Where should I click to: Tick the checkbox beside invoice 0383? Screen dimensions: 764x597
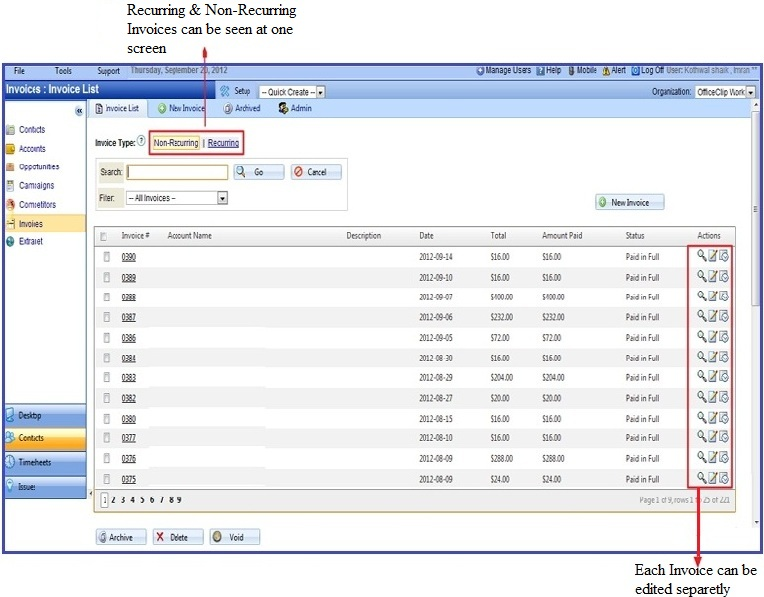coord(107,377)
